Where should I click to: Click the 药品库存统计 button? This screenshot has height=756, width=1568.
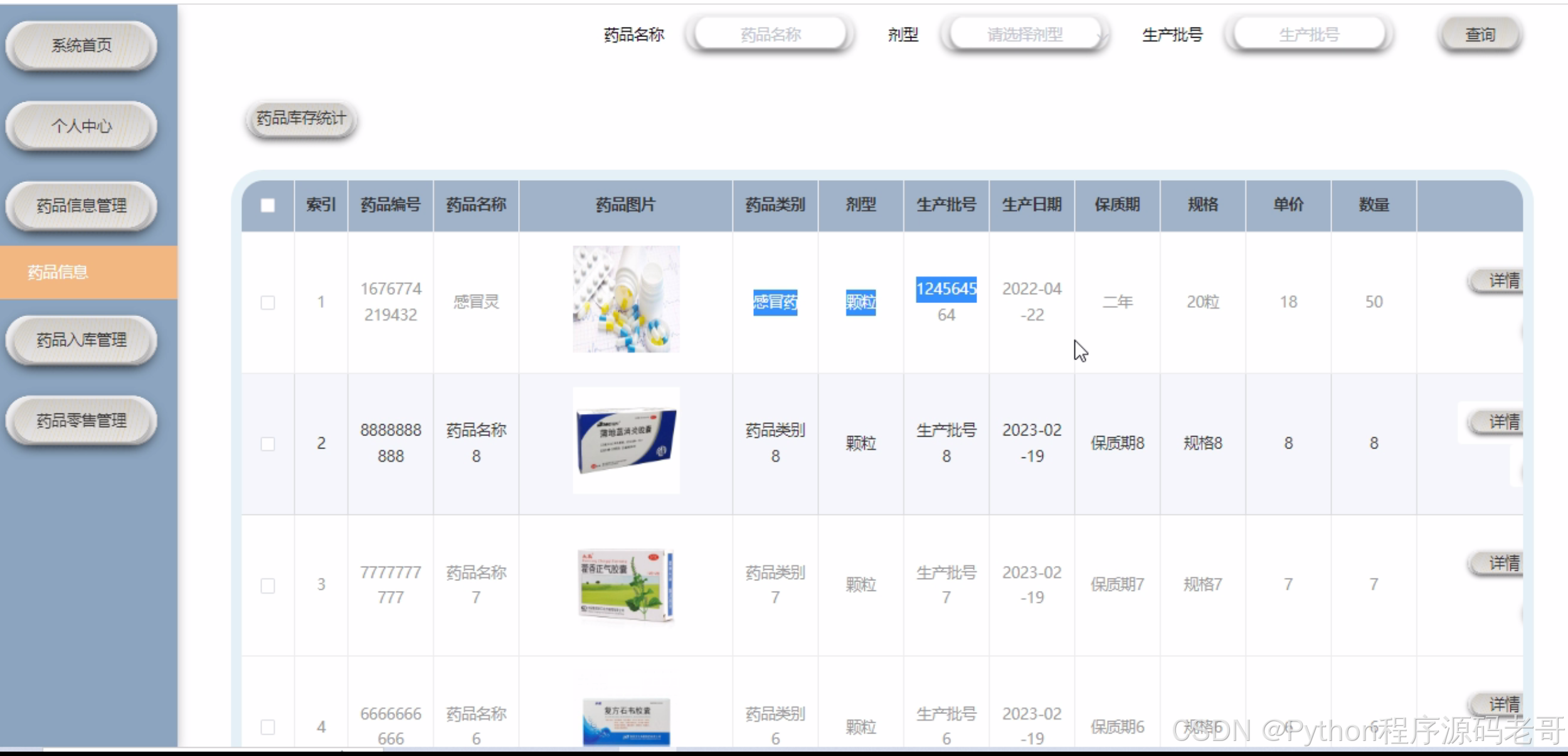tap(301, 119)
